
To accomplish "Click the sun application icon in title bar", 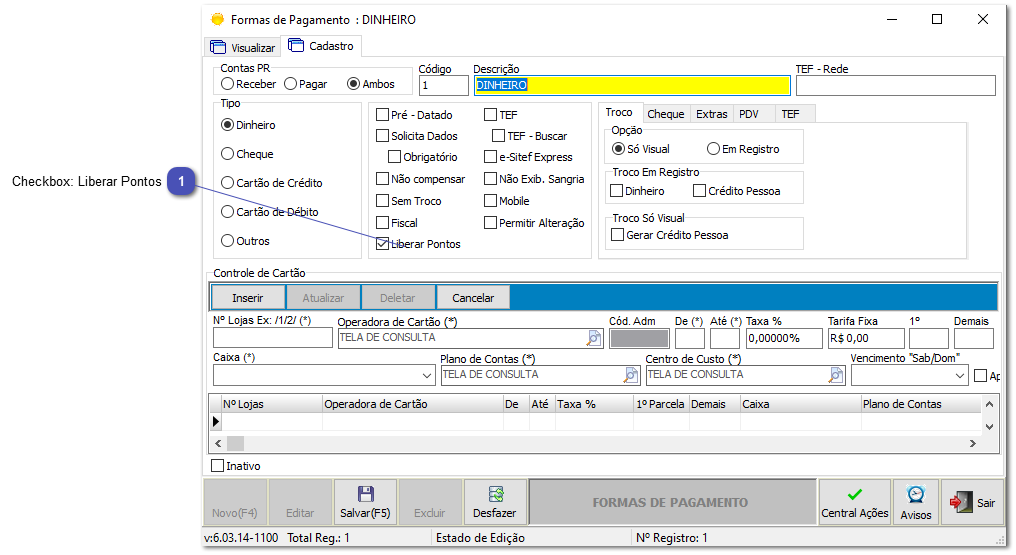I will pyautogui.click(x=218, y=19).
